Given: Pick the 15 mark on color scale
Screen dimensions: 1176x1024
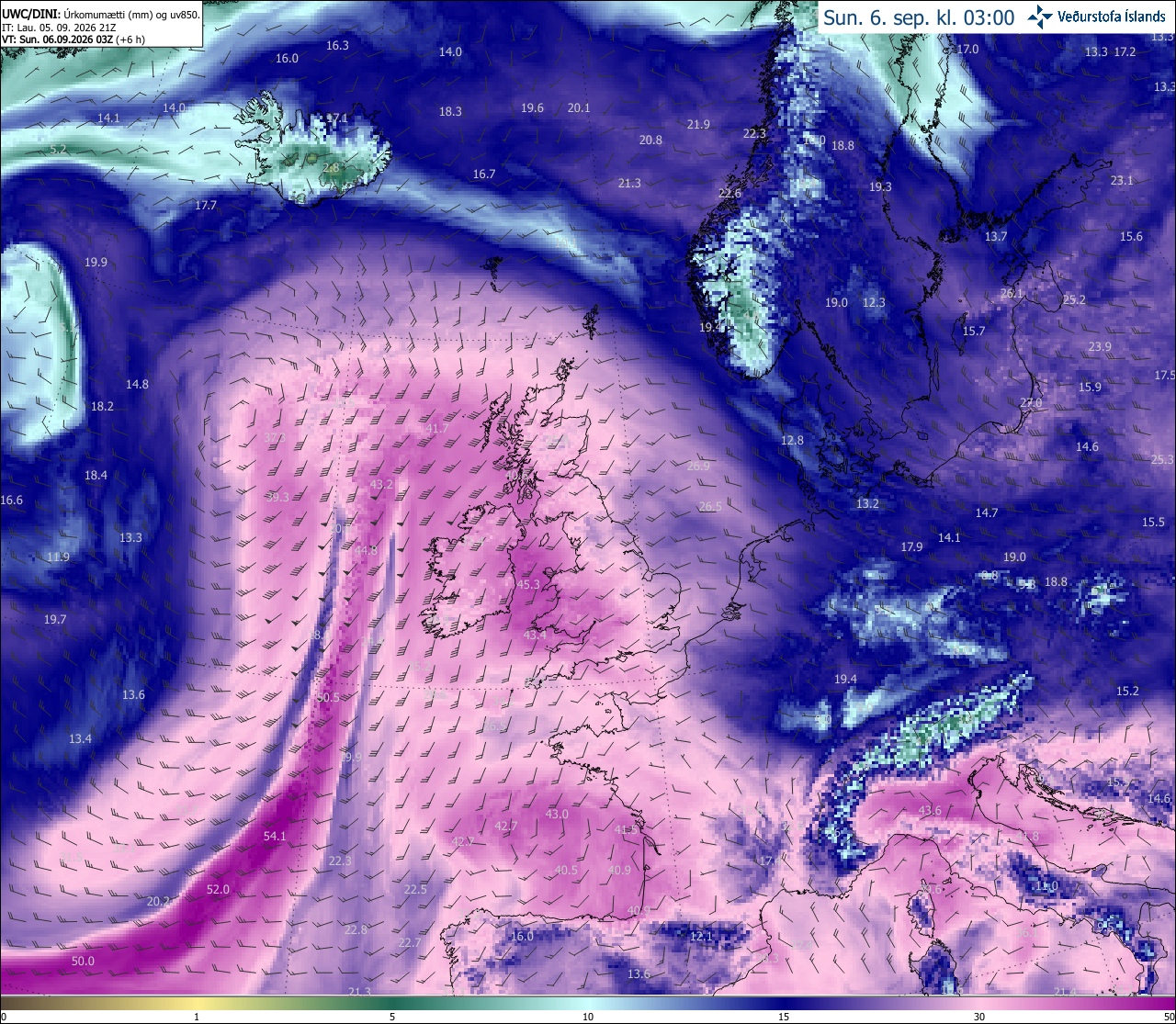Looking at the screenshot, I should 784,1017.
